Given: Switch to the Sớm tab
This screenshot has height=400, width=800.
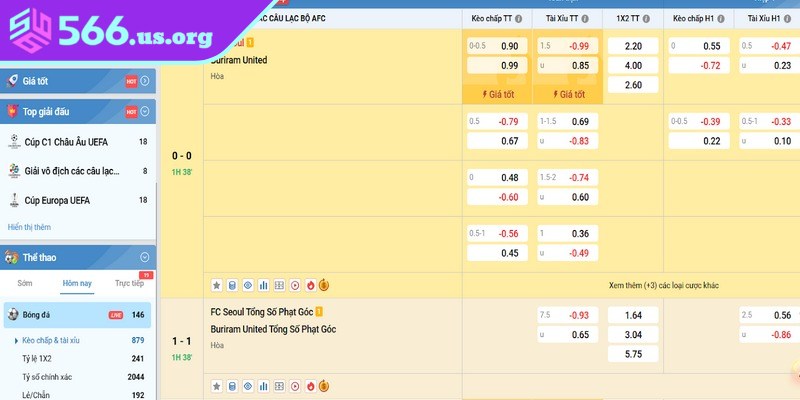Looking at the screenshot, I should click(x=26, y=284).
